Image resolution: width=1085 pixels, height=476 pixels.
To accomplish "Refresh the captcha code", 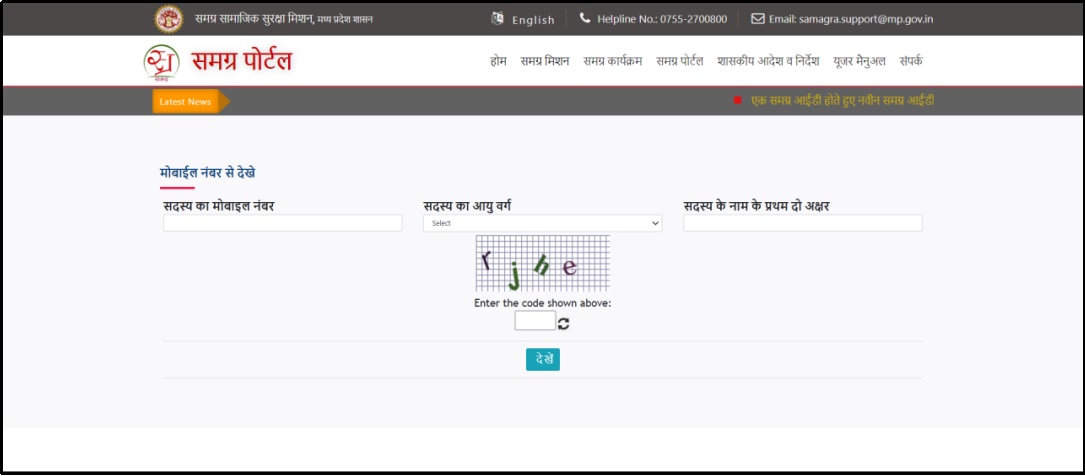I will point(564,323).
